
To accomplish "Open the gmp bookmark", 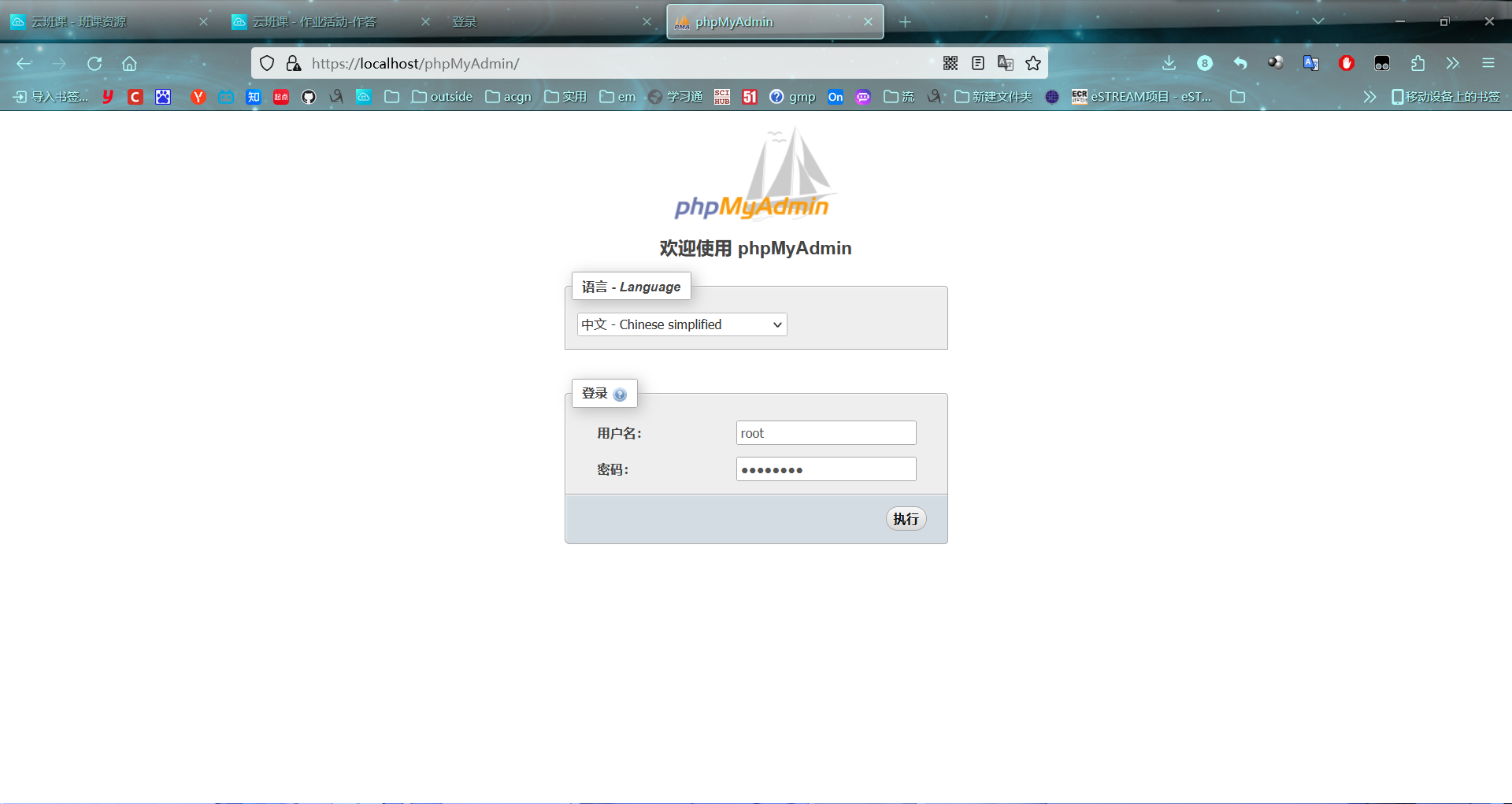I will [792, 97].
